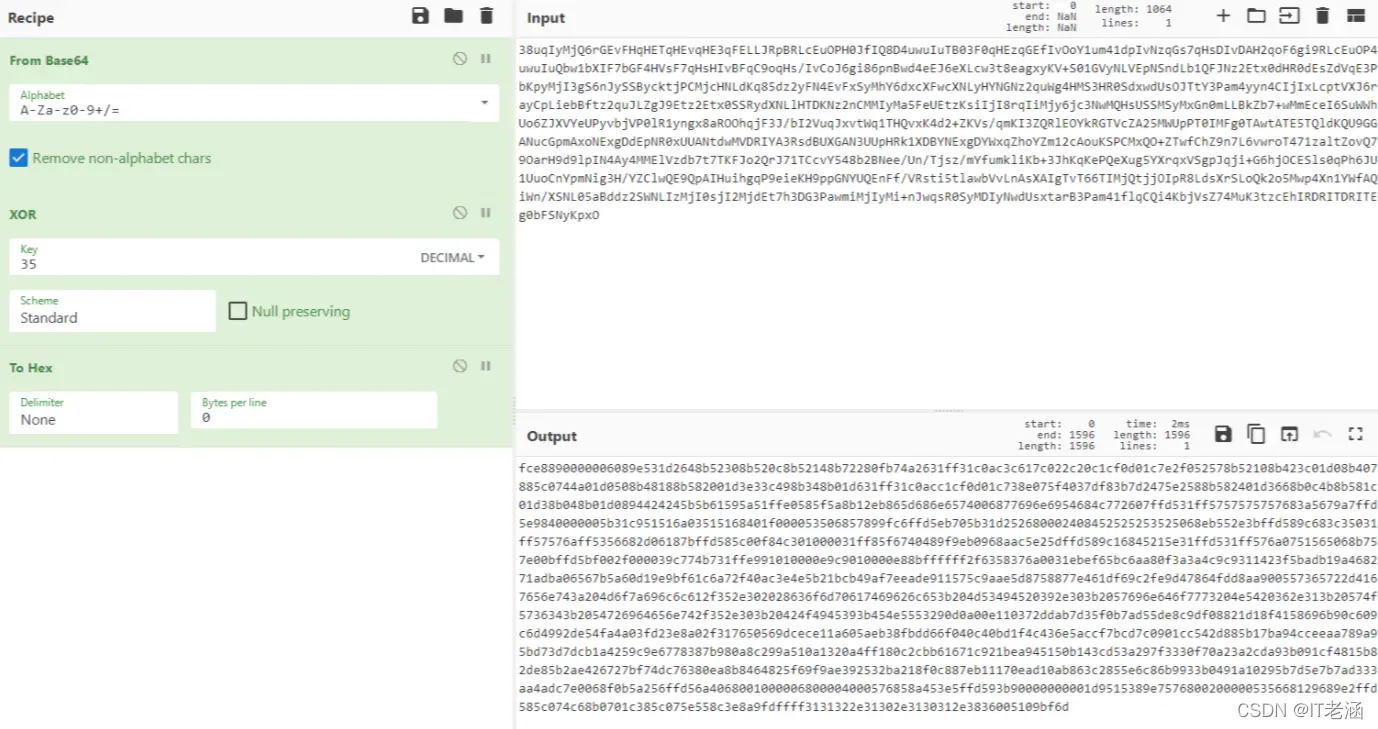1378x729 pixels.
Task: Open folder as input icon
Action: point(1256,15)
